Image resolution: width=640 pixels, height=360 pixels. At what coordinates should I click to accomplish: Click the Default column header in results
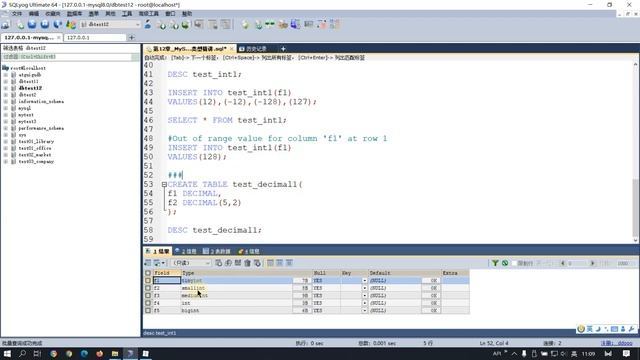pyautogui.click(x=404, y=273)
